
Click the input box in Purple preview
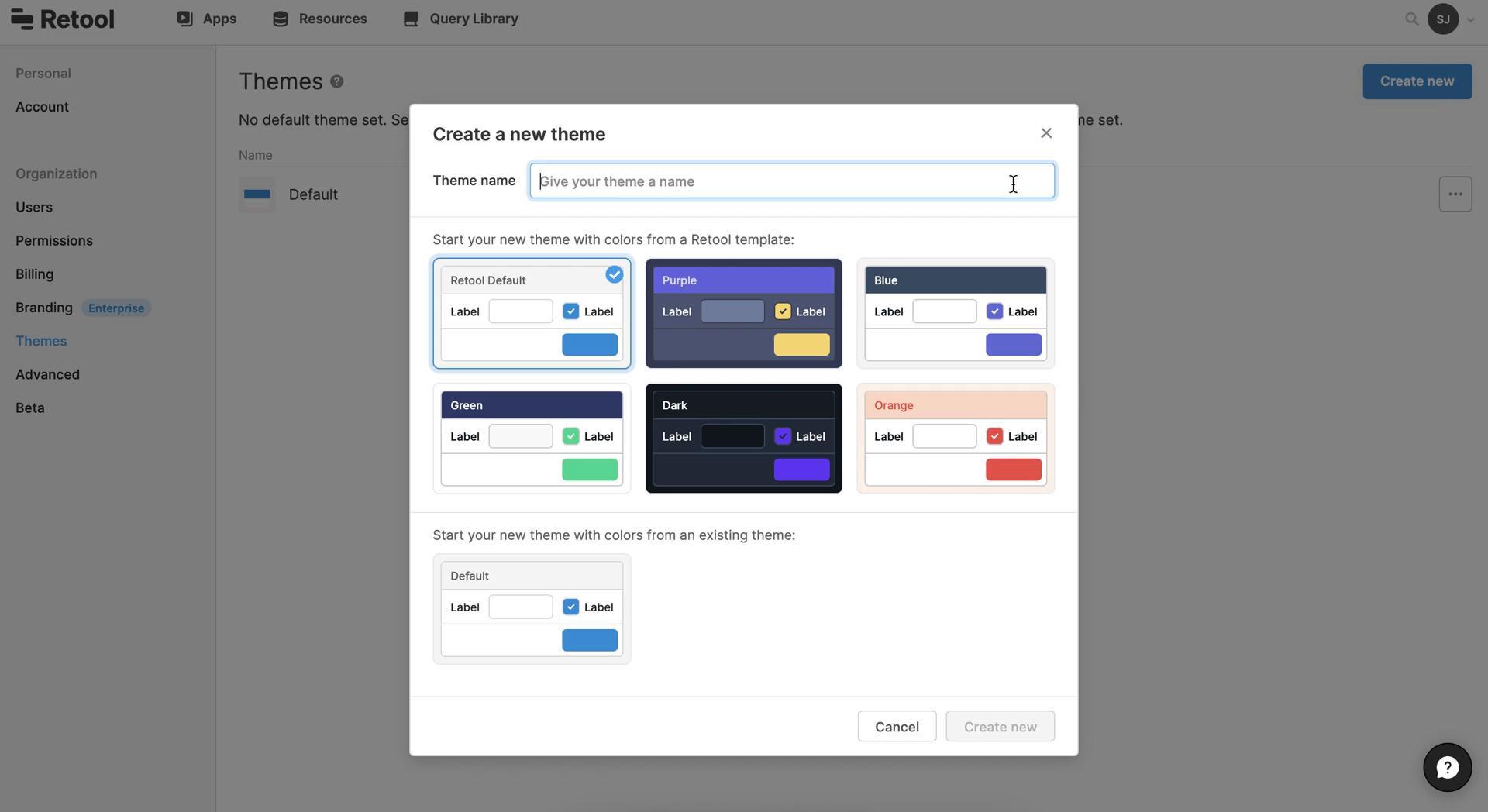click(x=732, y=311)
